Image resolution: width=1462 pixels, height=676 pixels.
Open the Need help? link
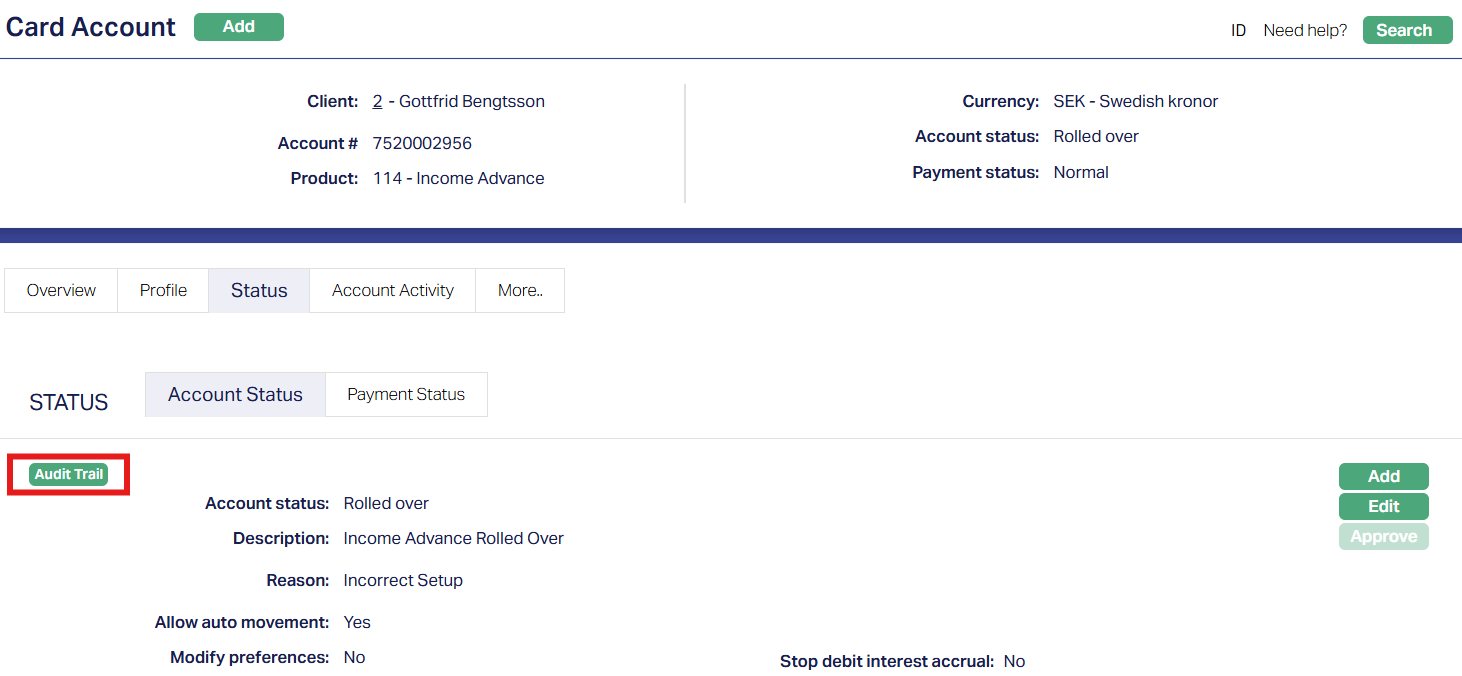(x=1305, y=30)
